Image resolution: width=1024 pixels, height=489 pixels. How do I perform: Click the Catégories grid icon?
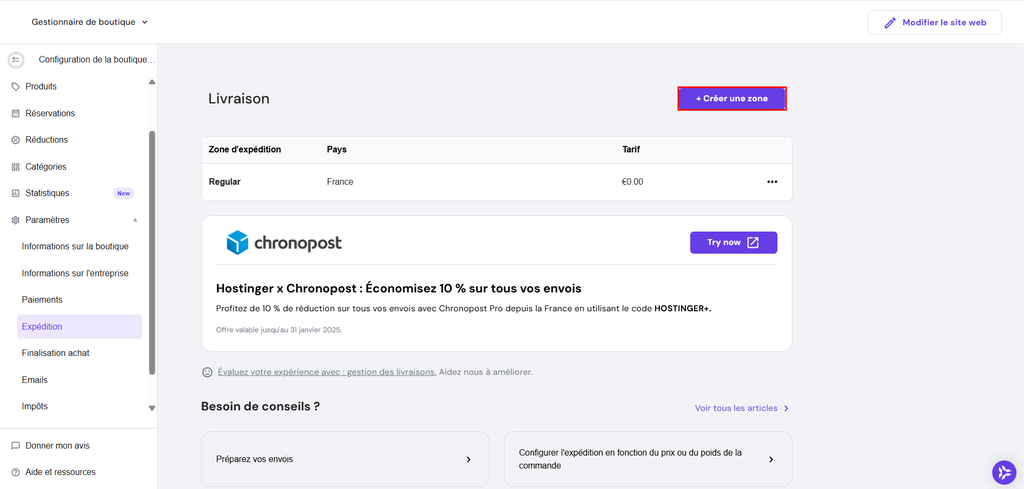pos(15,167)
